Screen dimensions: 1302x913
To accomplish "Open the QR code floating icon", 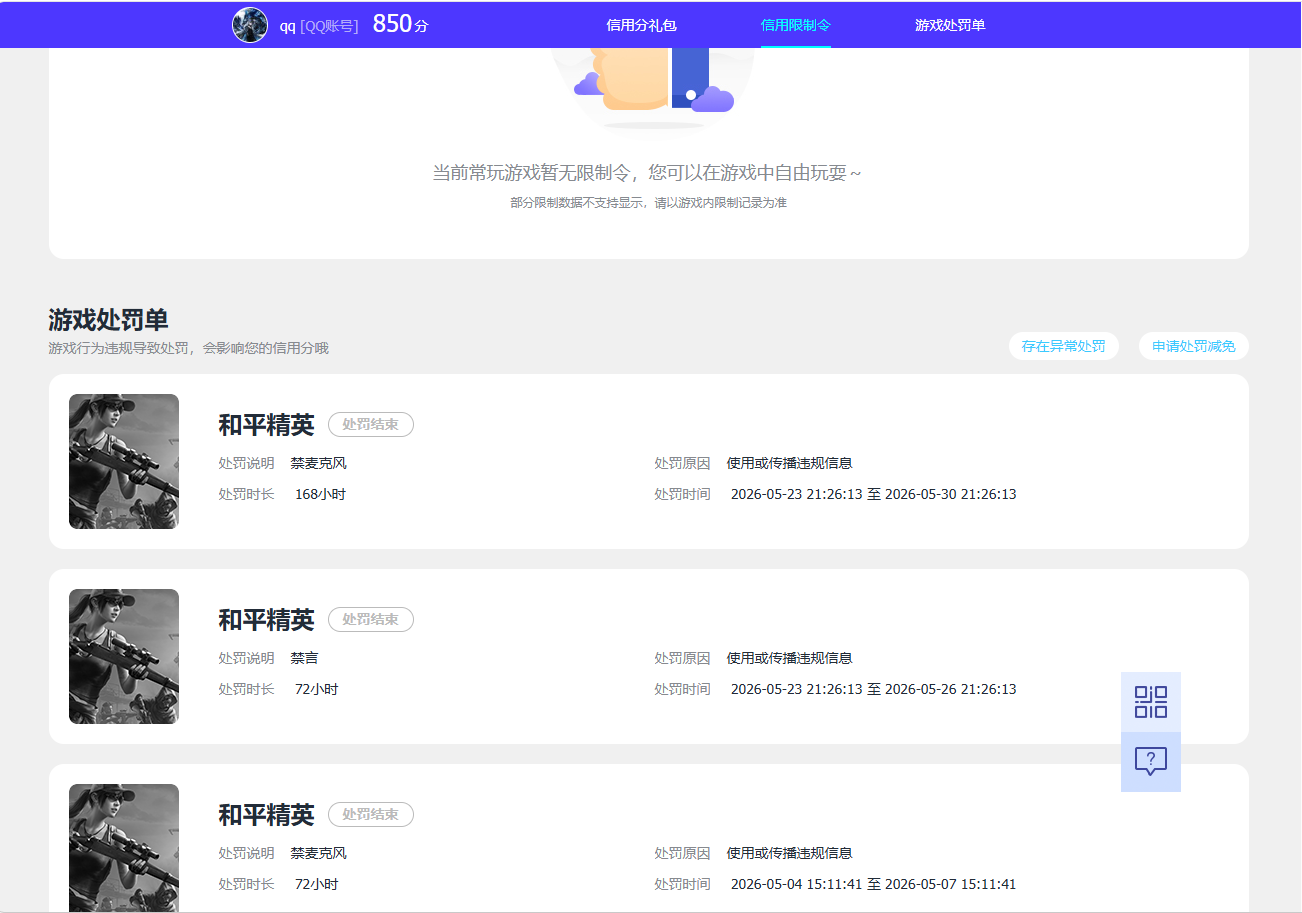I will (x=1151, y=702).
